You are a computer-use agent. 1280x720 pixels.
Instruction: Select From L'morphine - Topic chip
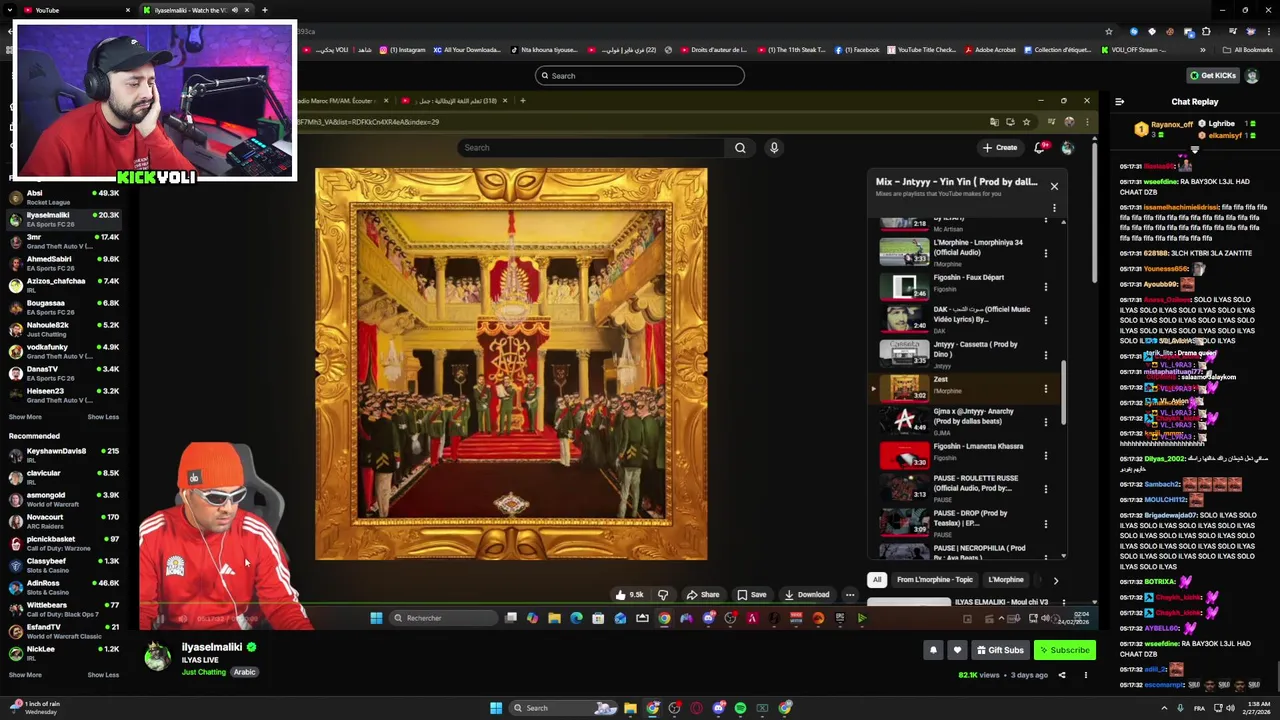click(934, 580)
